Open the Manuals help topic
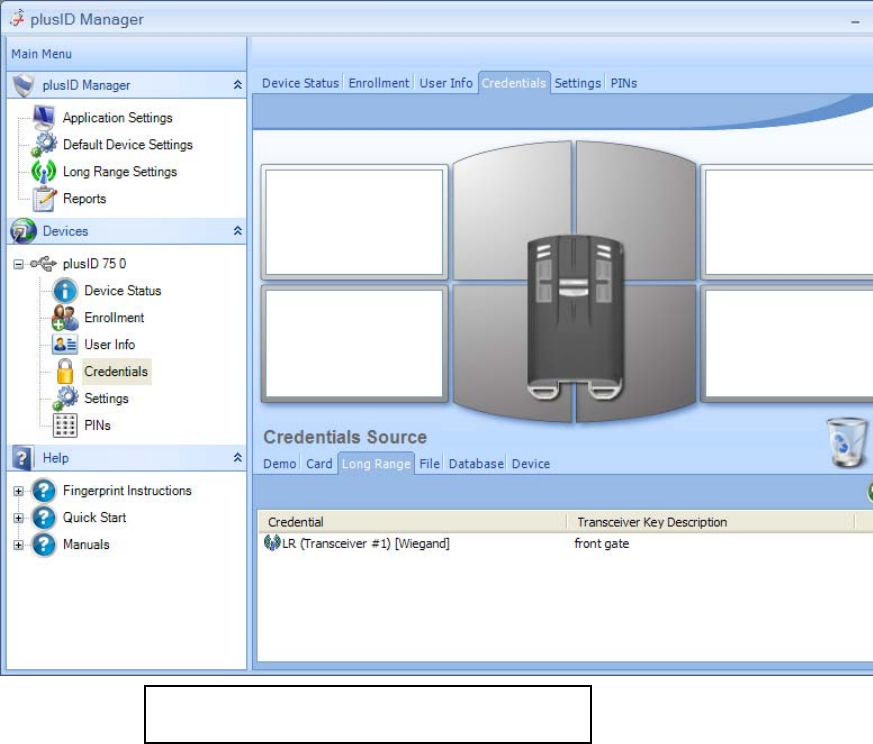 click(x=86, y=545)
